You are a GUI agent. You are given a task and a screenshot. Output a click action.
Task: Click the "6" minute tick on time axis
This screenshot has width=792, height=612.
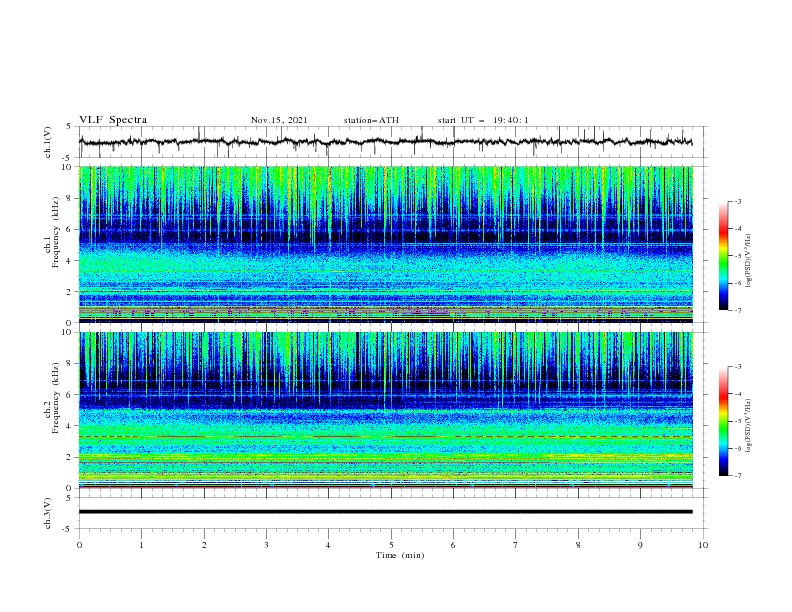453,545
